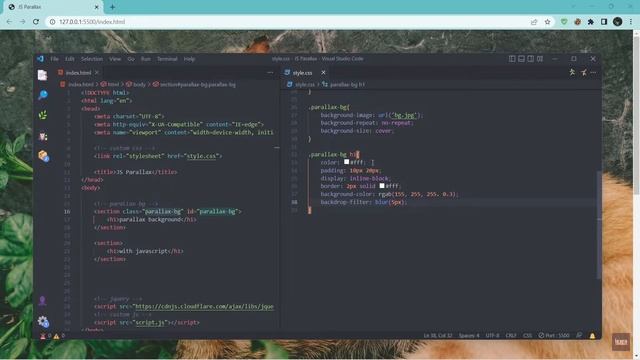
Task: Close the index.html editor tab
Action: point(97,73)
